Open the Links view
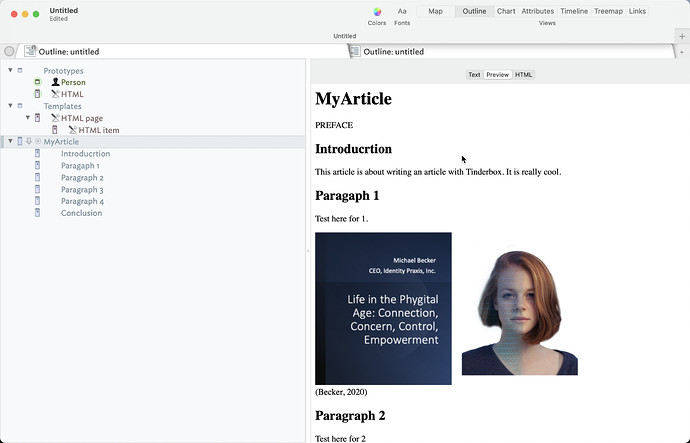Screen dimensions: 690x443 tap(637, 11)
